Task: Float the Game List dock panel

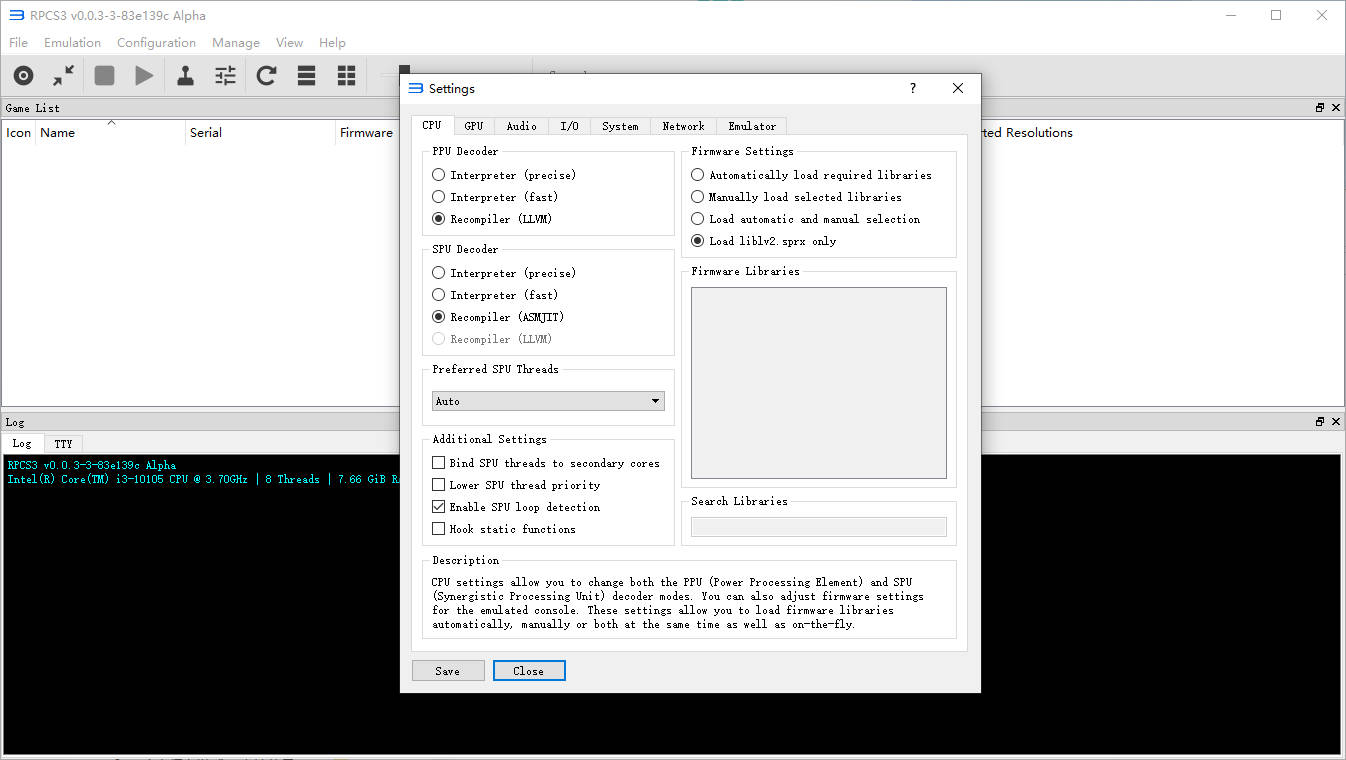Action: pyautogui.click(x=1320, y=108)
